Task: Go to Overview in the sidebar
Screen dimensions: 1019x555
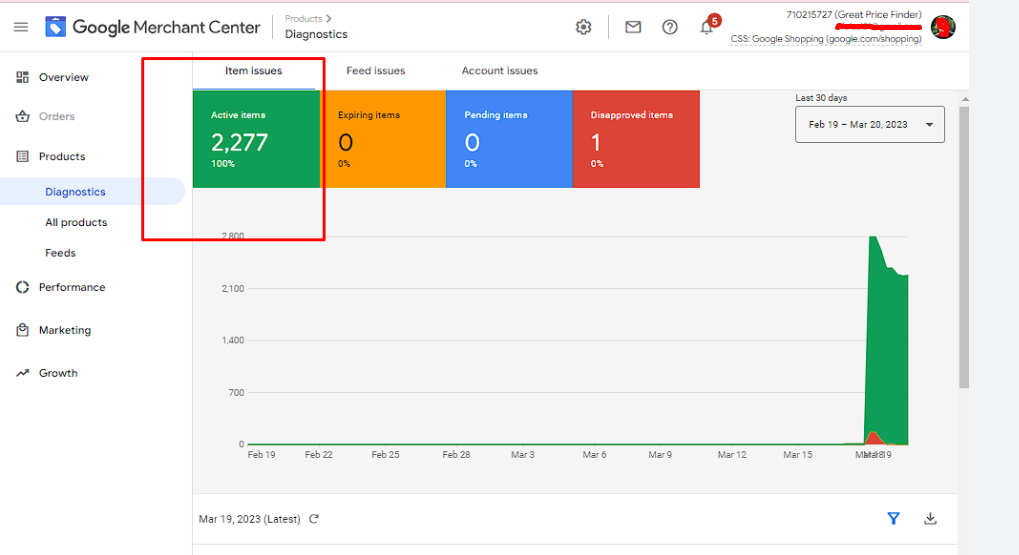Action: 64,77
